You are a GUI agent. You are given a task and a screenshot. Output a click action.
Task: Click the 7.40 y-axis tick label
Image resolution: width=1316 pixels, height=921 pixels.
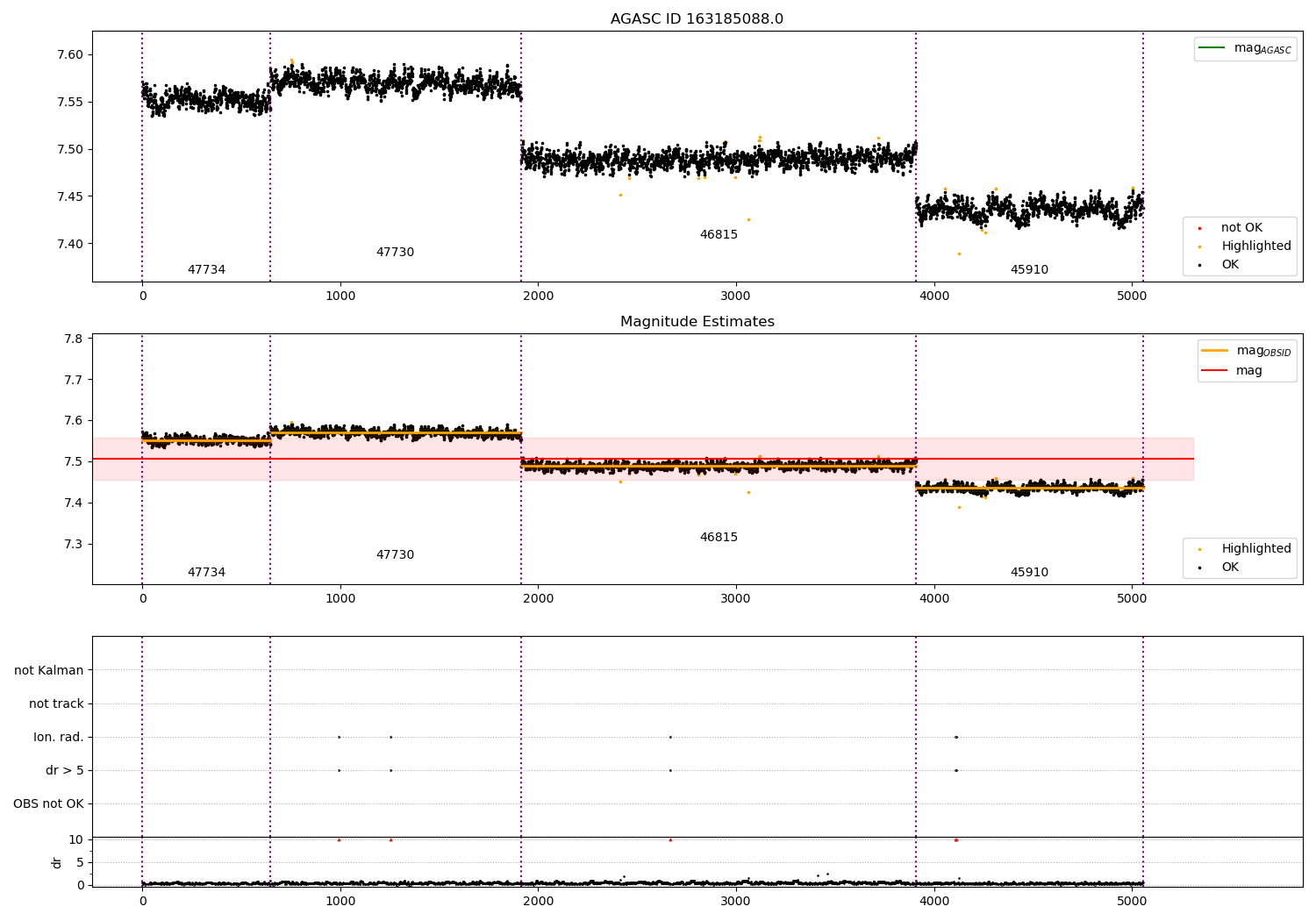[69, 244]
